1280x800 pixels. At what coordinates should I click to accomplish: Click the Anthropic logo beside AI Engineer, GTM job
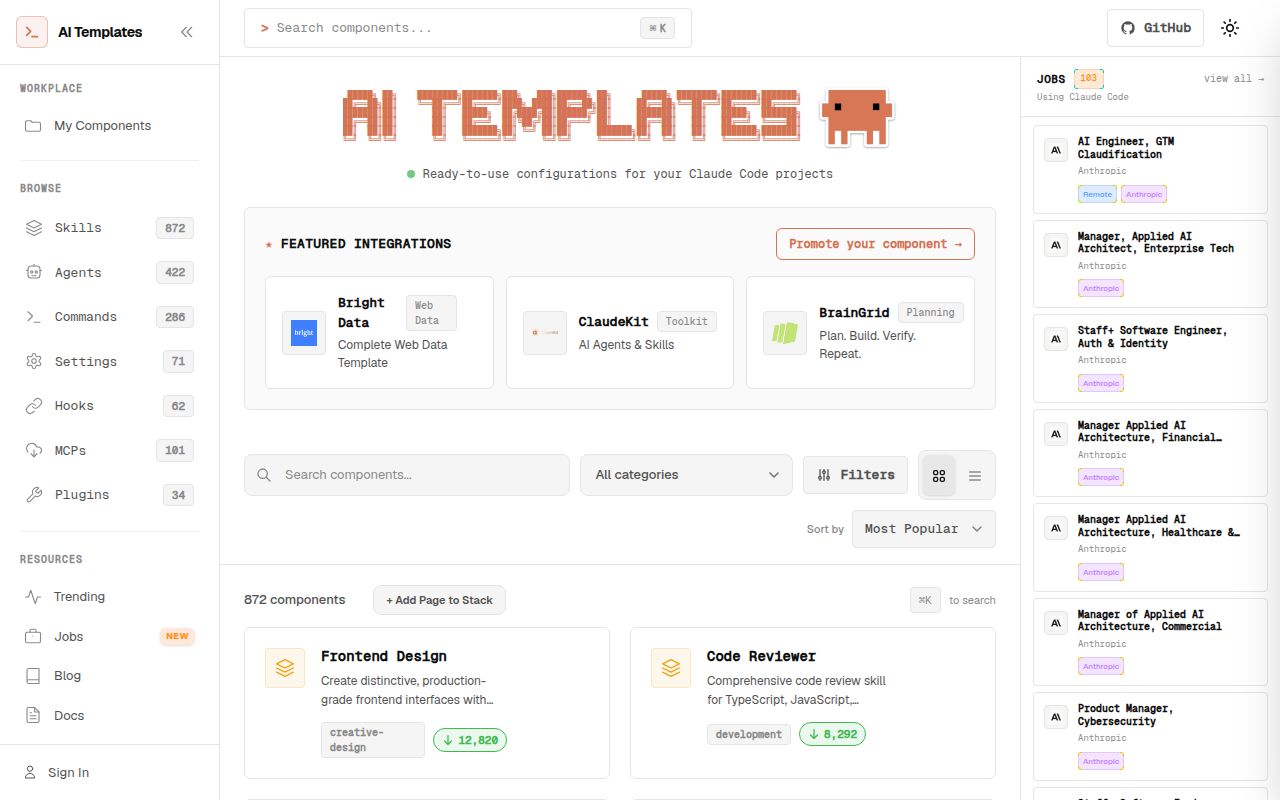click(1056, 150)
